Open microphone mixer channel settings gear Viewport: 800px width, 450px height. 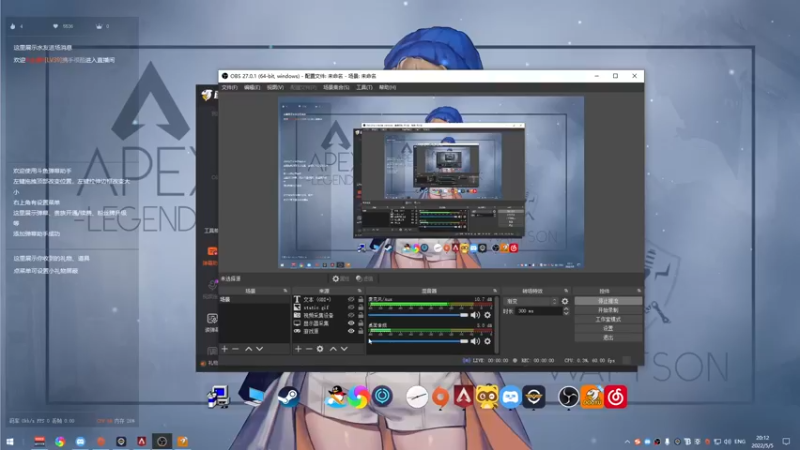pyautogui.click(x=488, y=315)
